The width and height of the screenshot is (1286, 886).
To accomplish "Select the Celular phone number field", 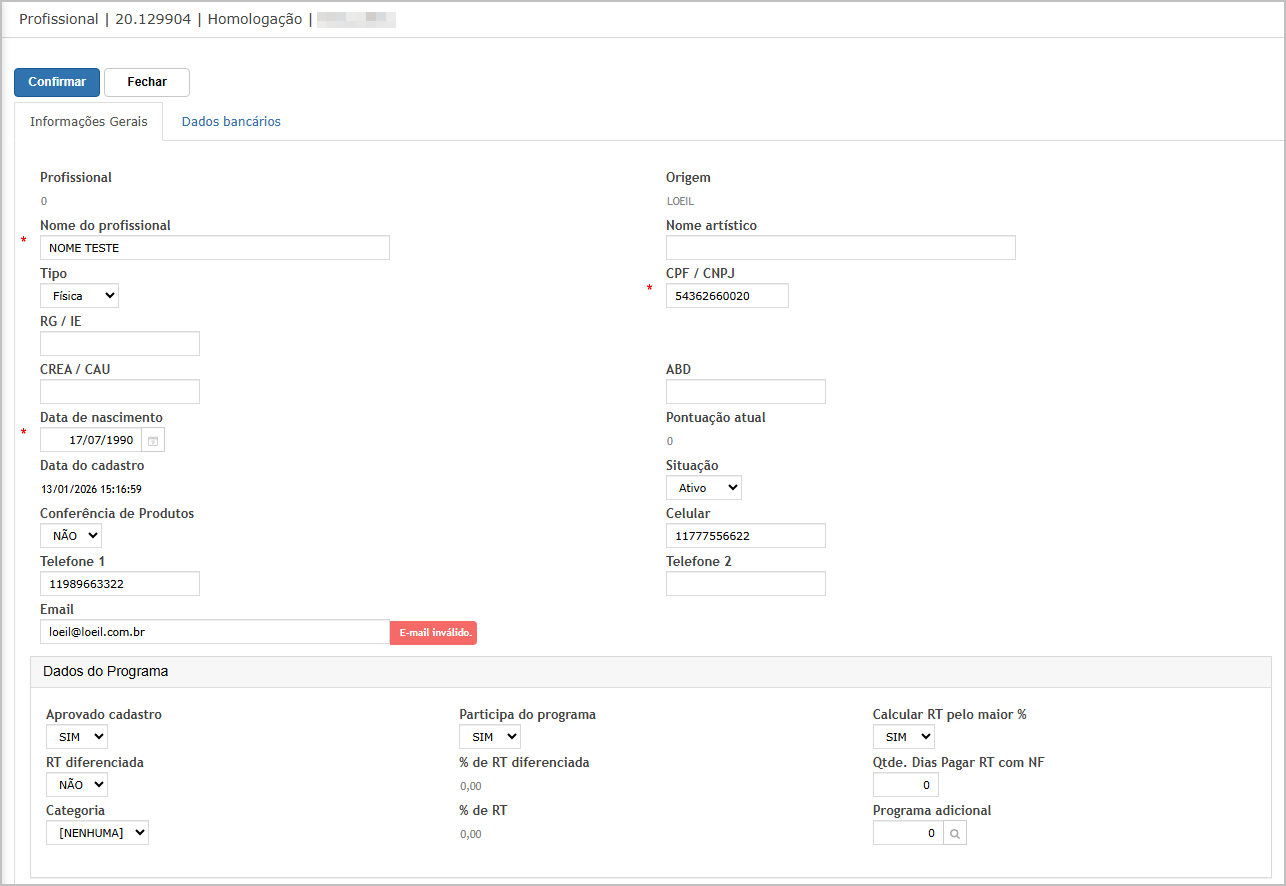I will (745, 536).
